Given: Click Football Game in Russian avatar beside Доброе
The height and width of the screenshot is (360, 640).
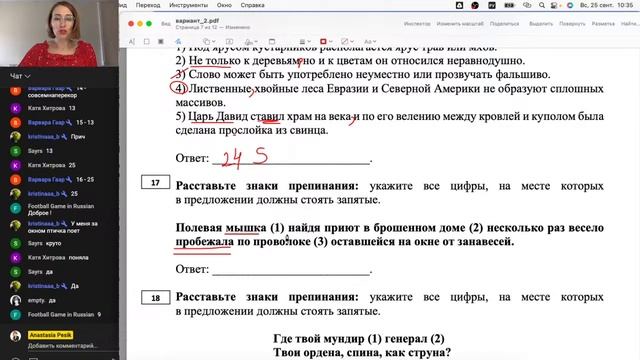Looking at the screenshot, I should 16,208.
